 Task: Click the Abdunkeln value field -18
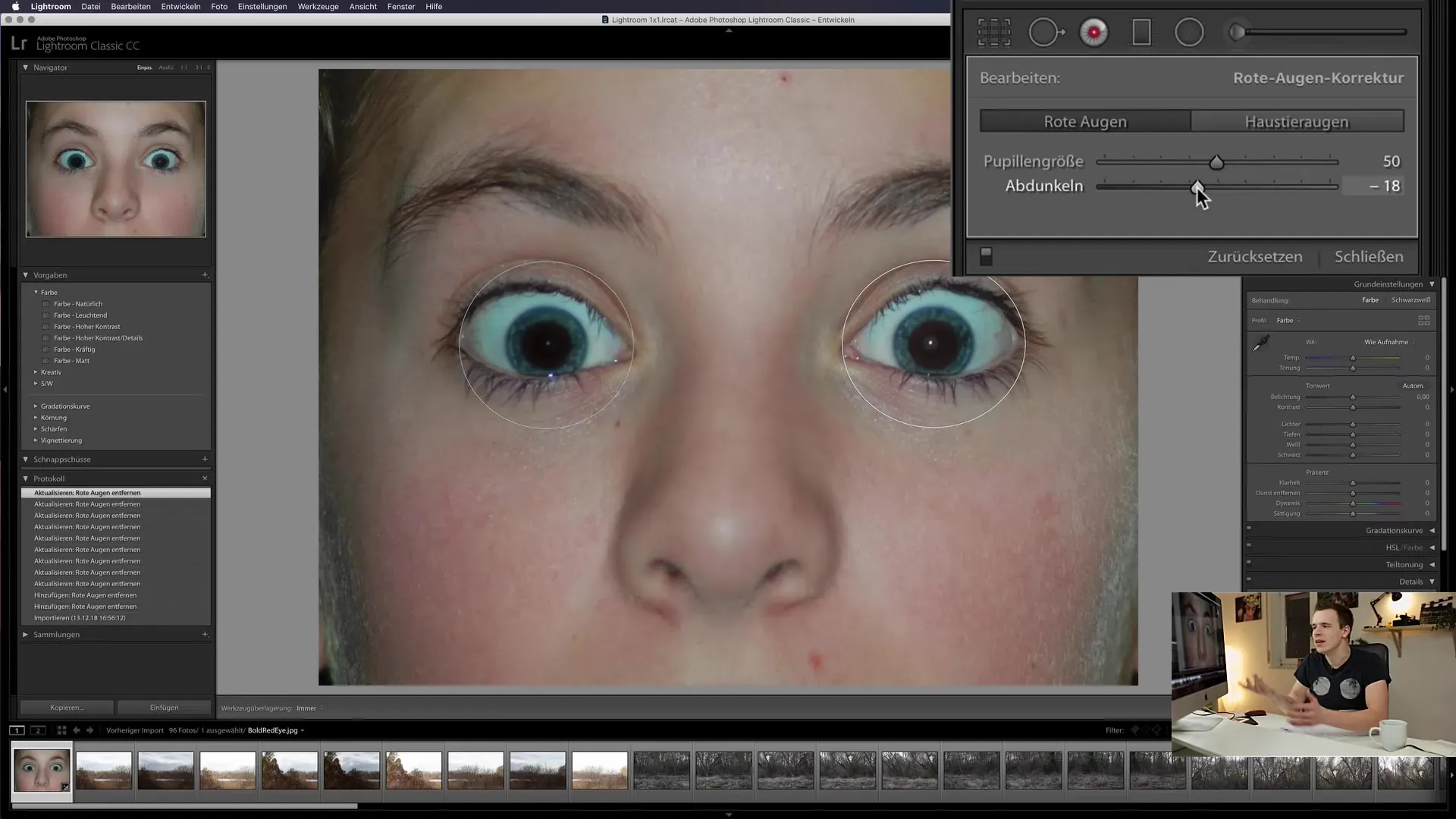pyautogui.click(x=1373, y=186)
